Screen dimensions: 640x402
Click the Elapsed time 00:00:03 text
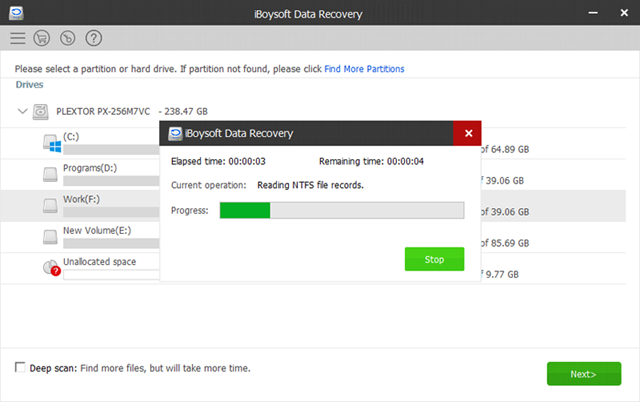coord(218,161)
